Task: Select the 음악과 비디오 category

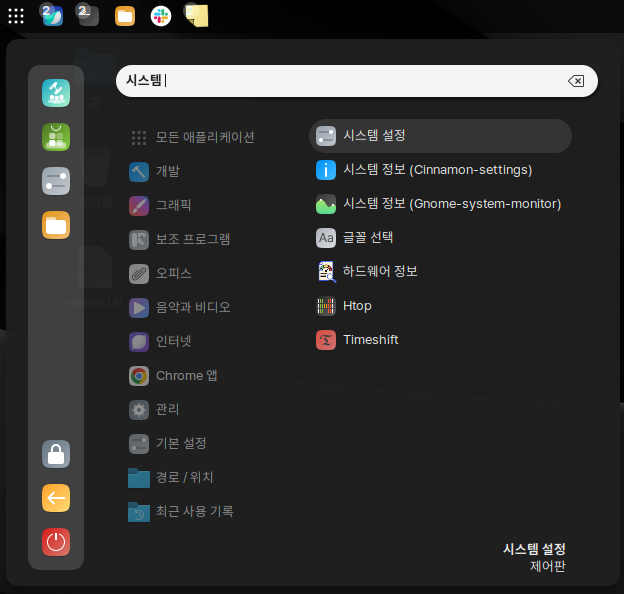Action: (179, 308)
